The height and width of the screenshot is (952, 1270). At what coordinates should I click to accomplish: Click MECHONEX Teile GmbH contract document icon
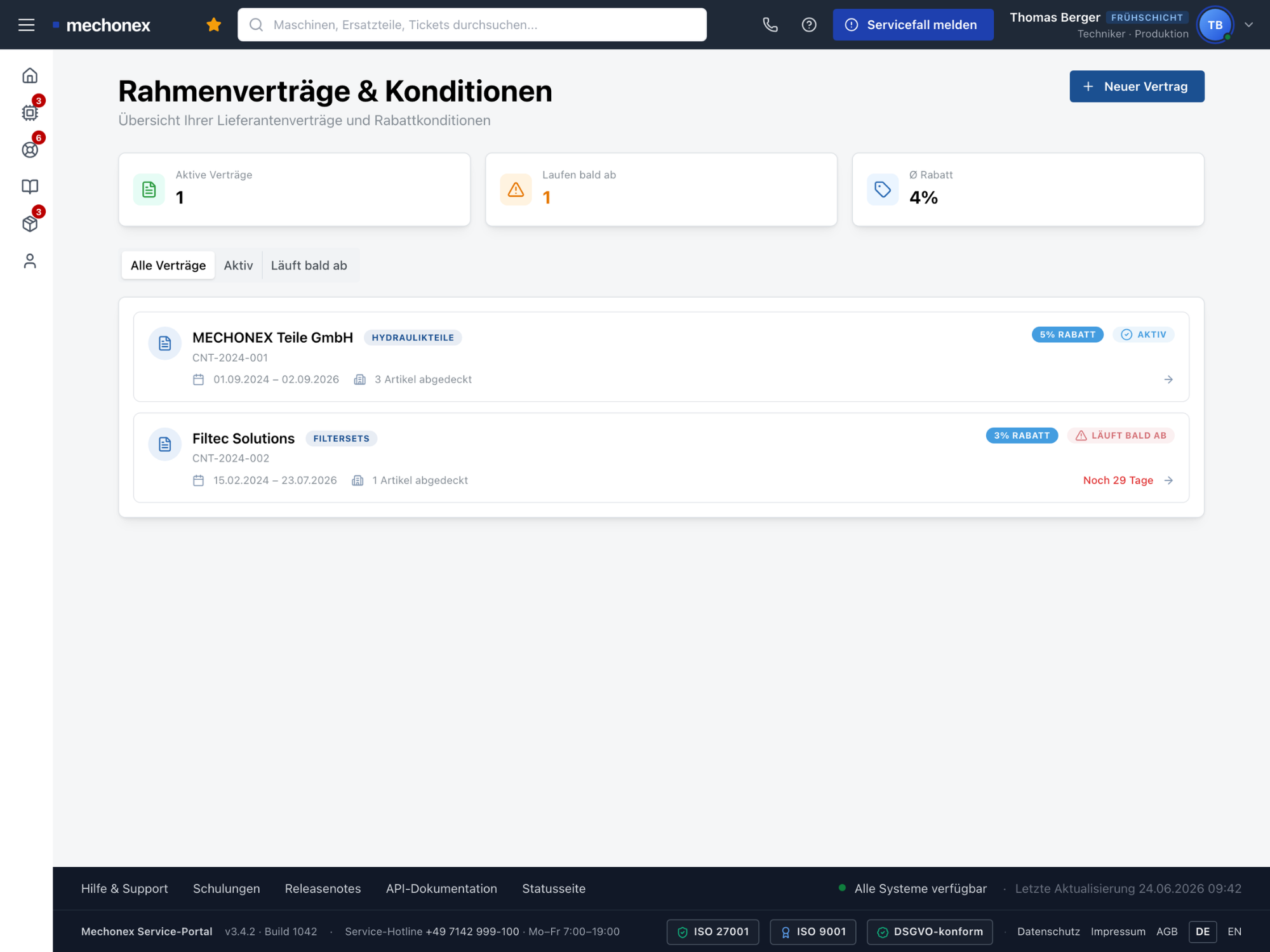(x=165, y=343)
